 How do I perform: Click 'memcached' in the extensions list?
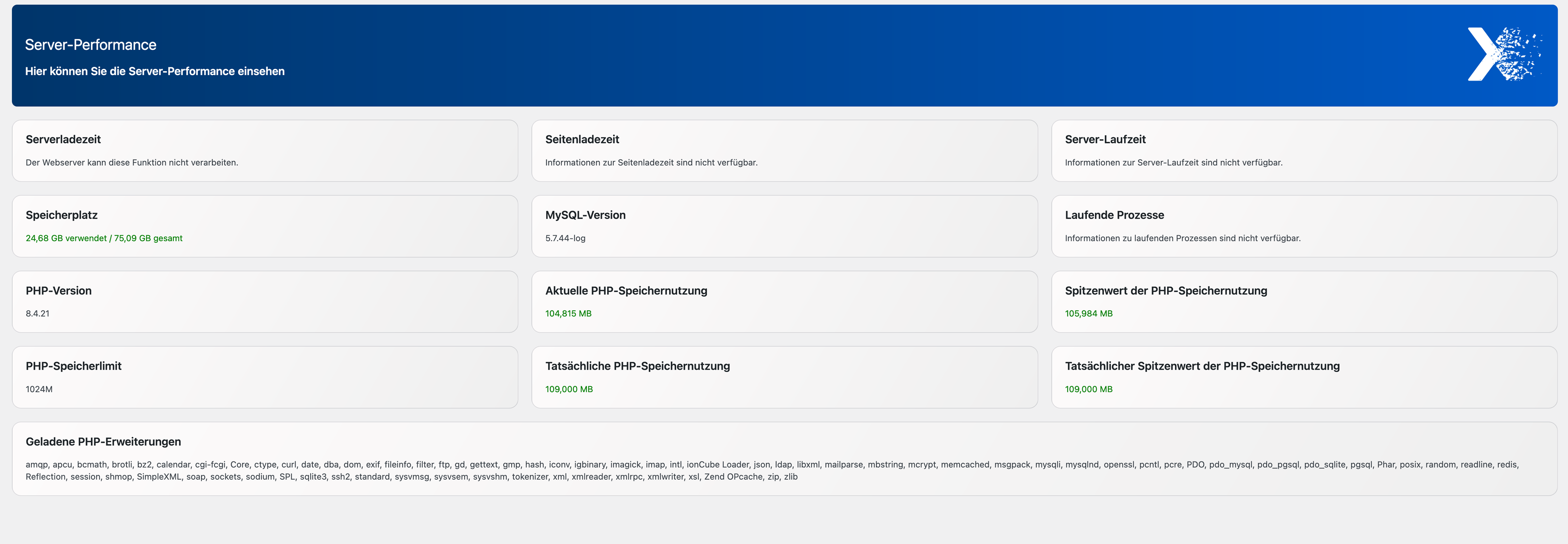(x=965, y=464)
